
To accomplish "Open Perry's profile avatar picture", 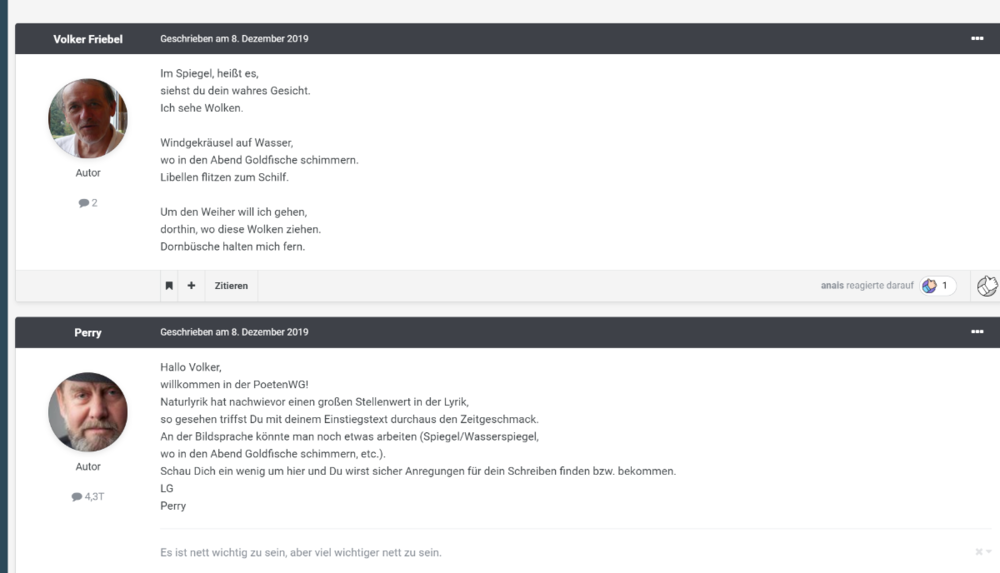I will [x=88, y=412].
